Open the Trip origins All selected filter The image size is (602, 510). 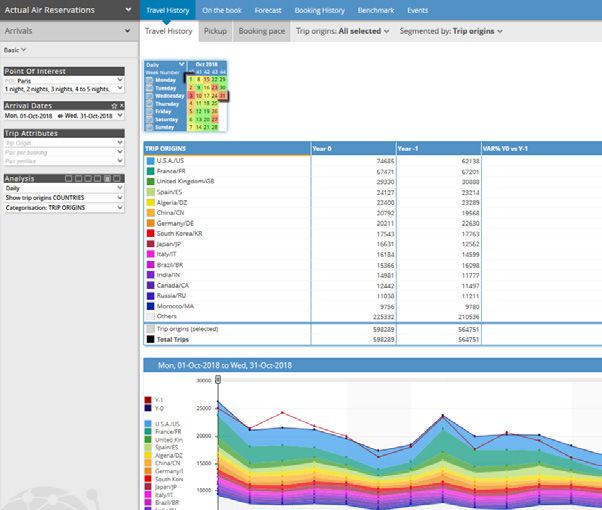342,31
